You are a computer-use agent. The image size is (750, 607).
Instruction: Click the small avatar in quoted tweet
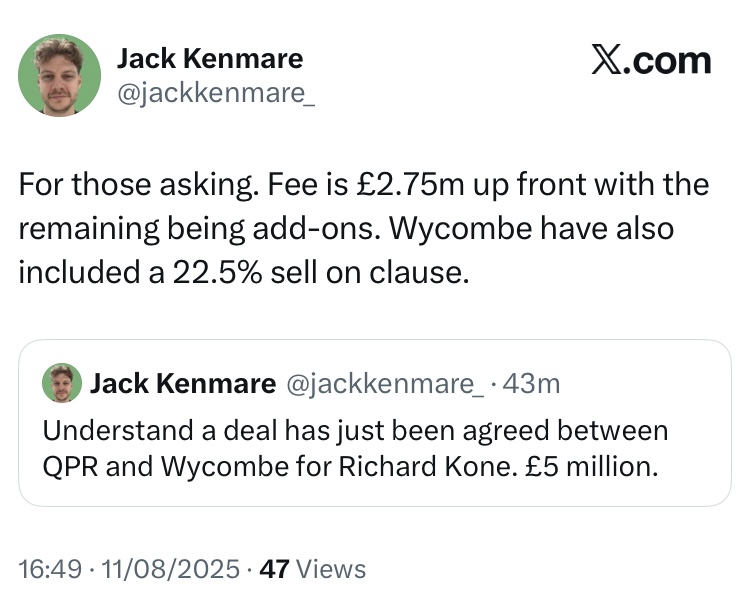tap(61, 383)
